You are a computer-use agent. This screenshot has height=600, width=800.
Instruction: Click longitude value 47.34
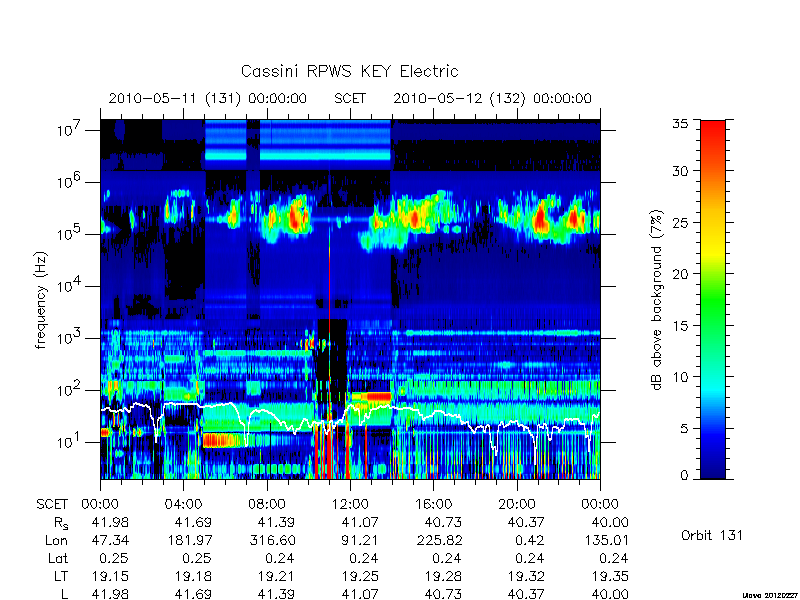pyautogui.click(x=110, y=540)
